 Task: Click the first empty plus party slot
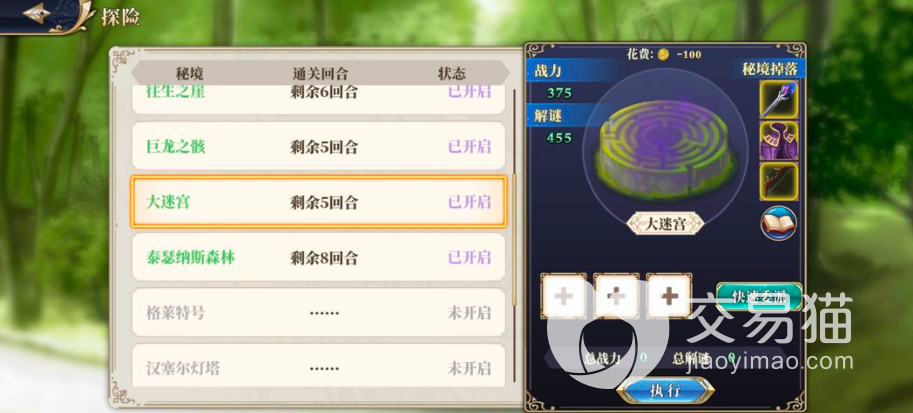(563, 296)
